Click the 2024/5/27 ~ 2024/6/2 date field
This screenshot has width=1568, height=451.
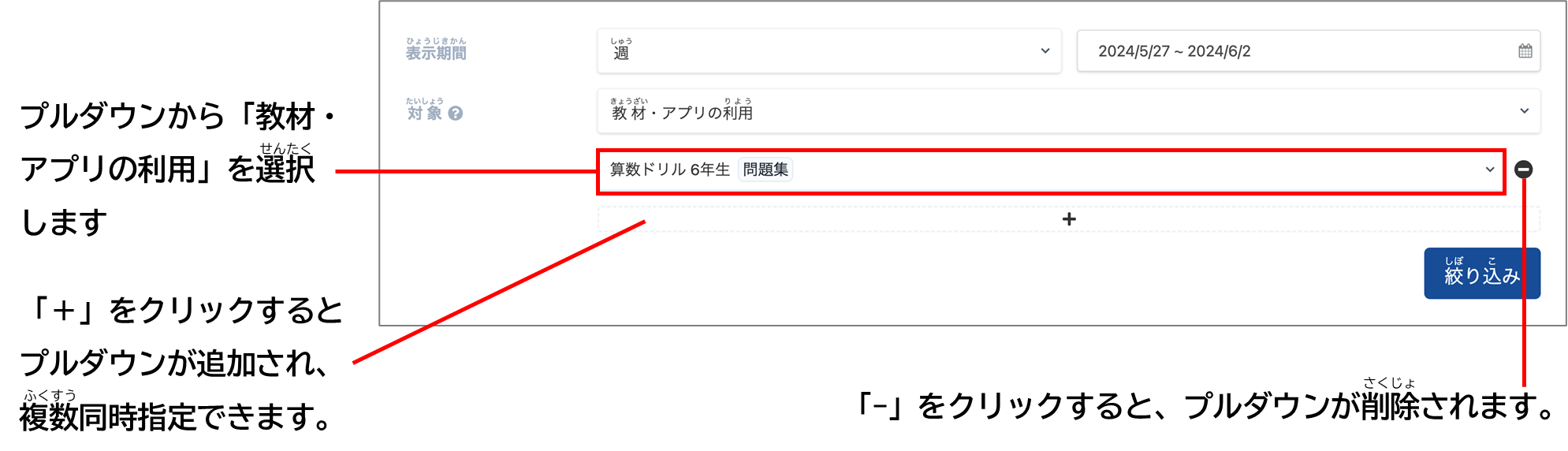1308,51
